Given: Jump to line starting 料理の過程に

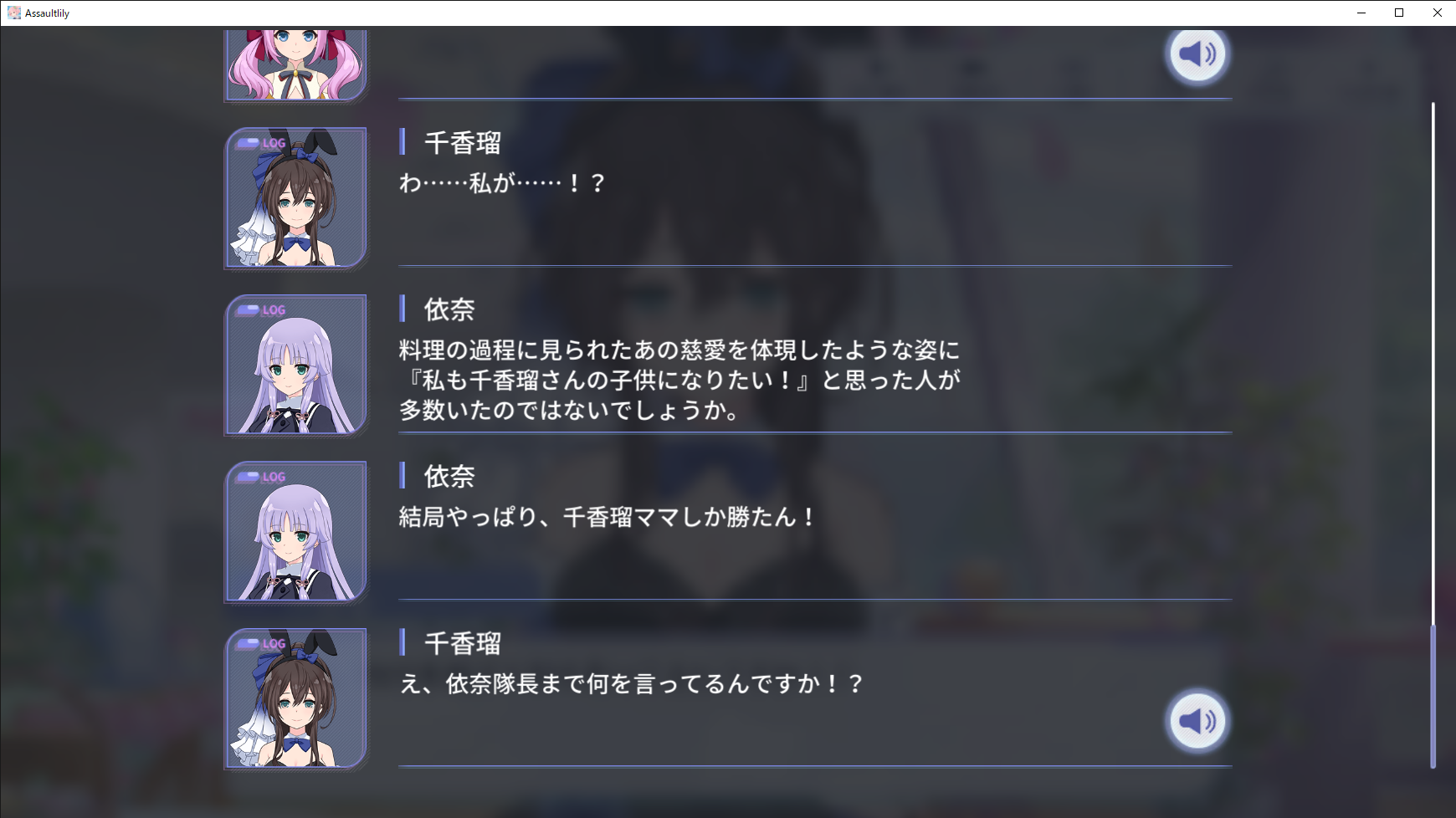Looking at the screenshot, I should (679, 380).
